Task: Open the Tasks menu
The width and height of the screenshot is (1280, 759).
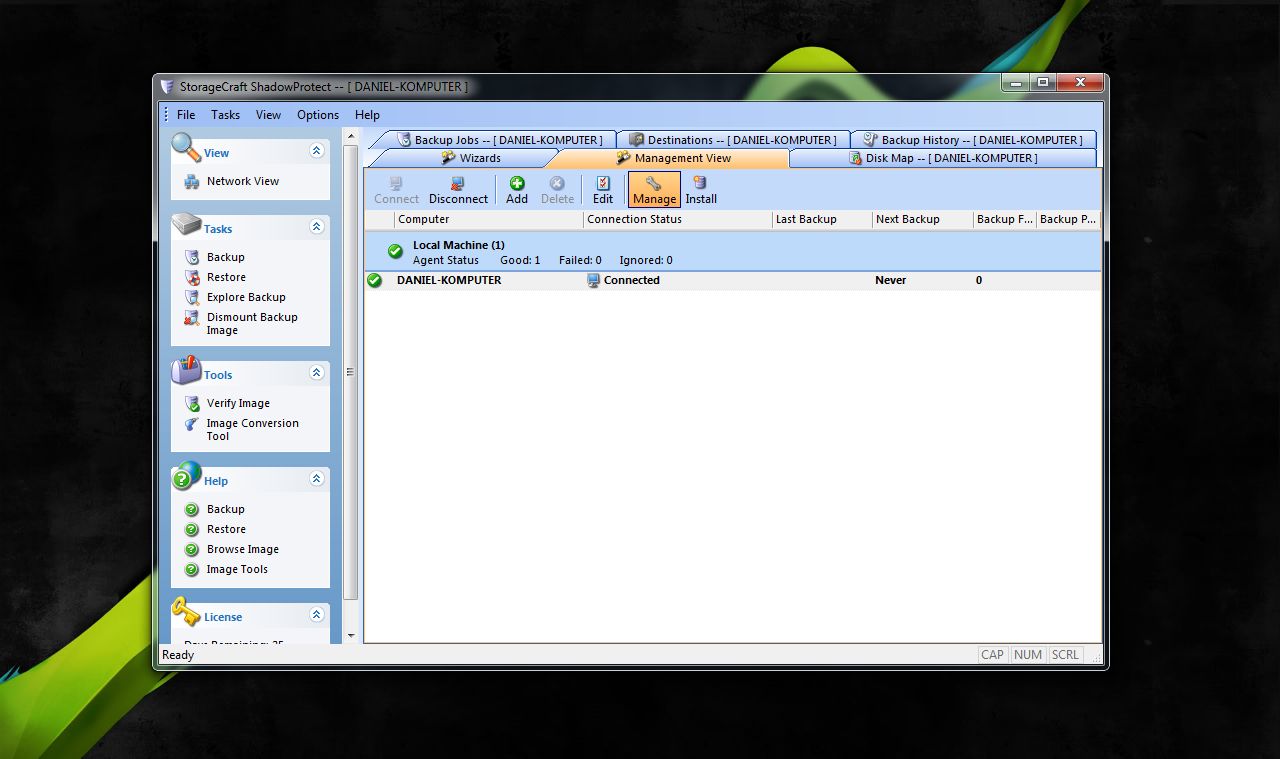Action: (225, 115)
